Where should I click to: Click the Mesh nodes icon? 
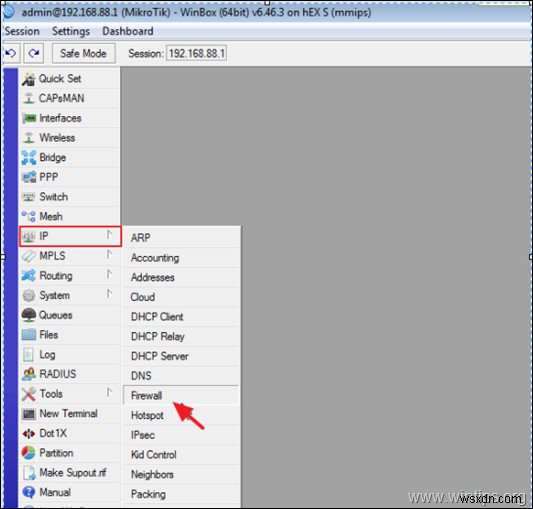pos(29,217)
